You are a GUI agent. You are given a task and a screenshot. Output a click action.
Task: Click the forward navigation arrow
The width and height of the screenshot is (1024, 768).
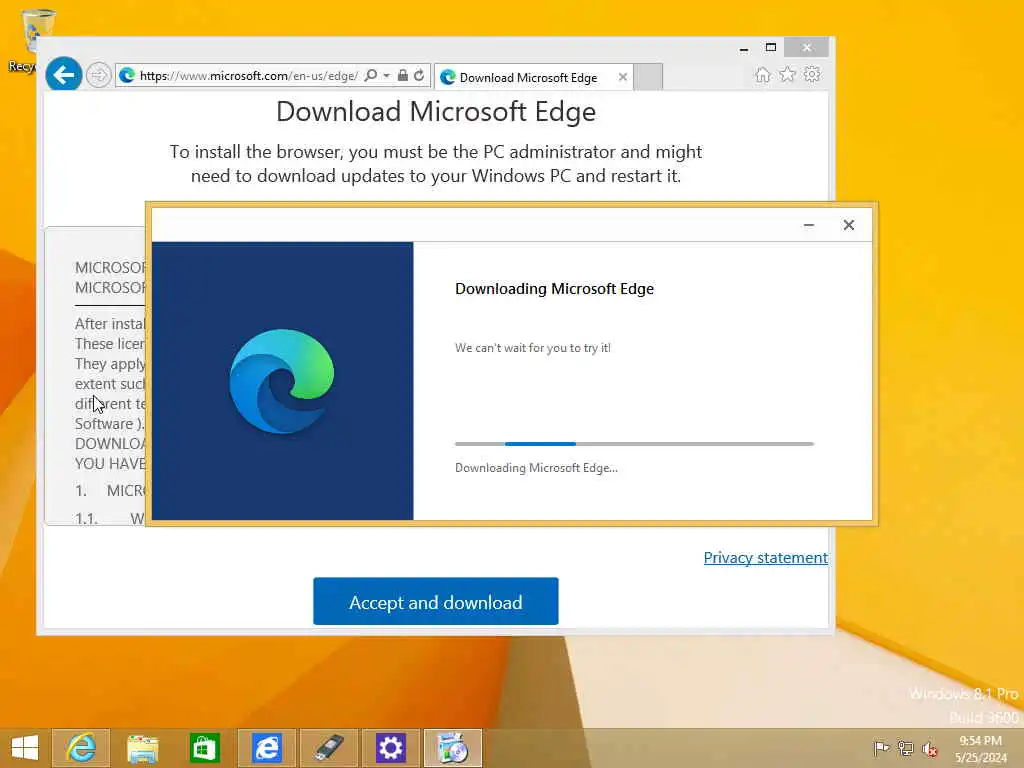[99, 76]
